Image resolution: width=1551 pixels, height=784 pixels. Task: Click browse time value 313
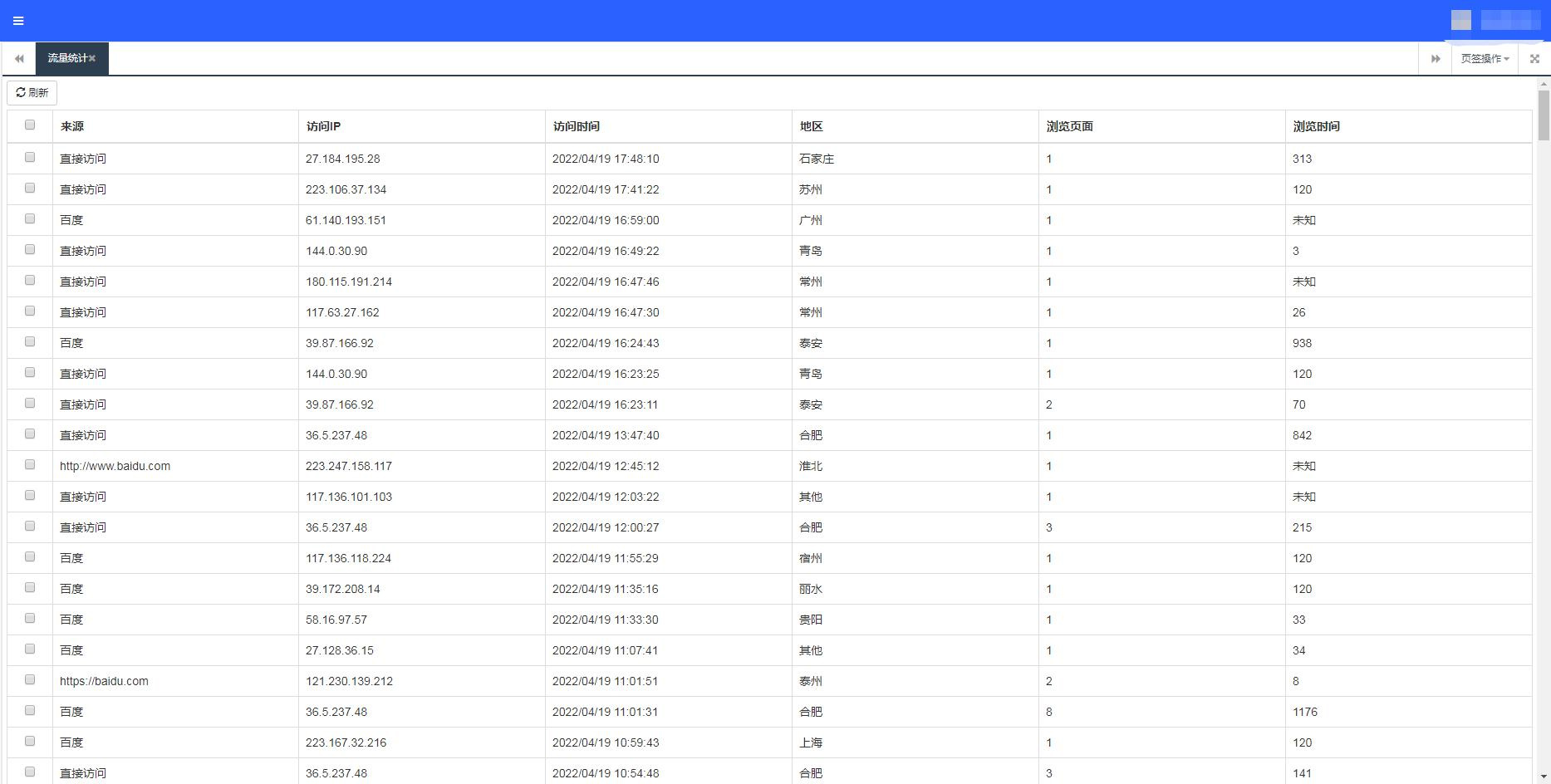(x=1303, y=159)
